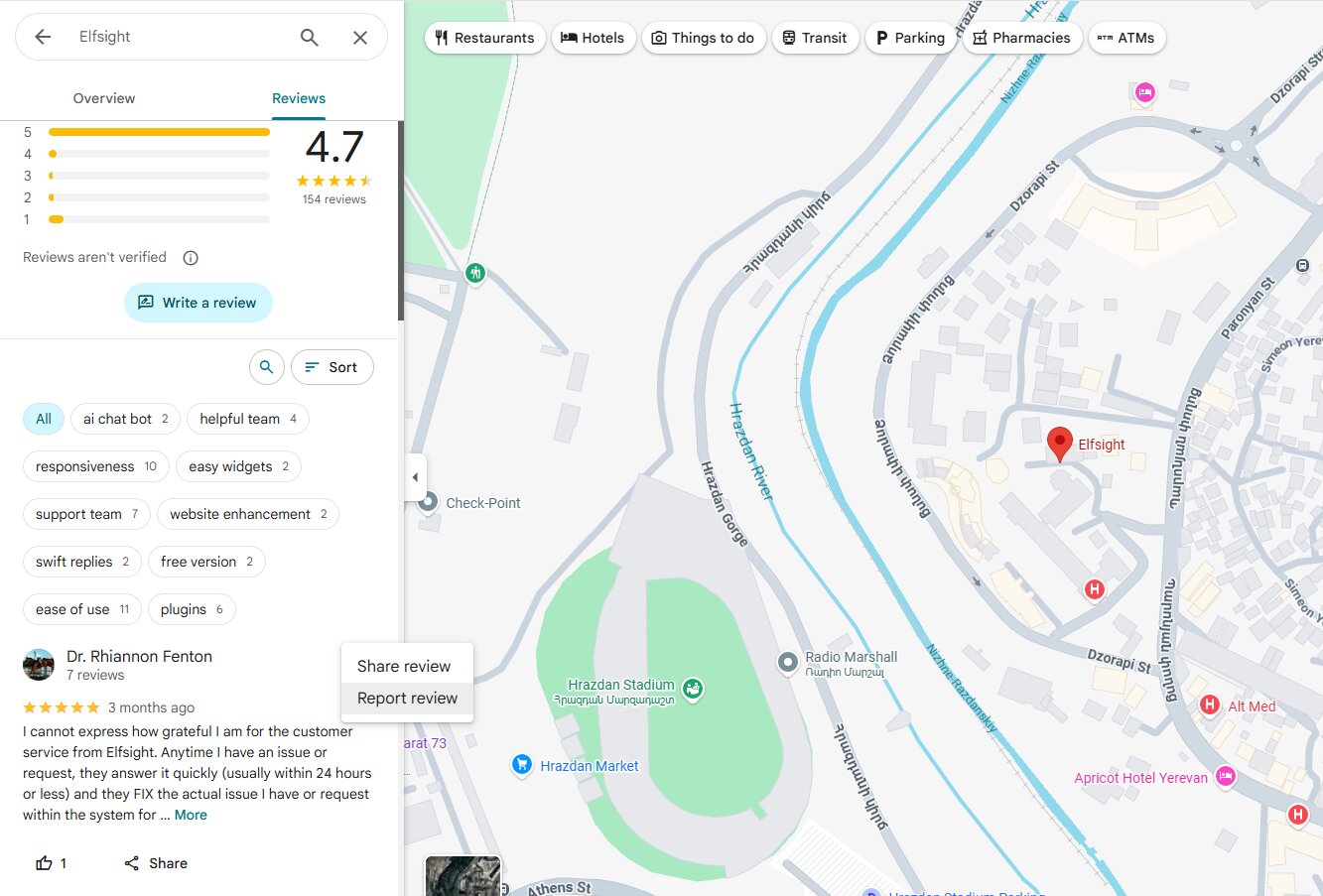Select the Alt Med hospital marker
1323x896 pixels.
click(x=1209, y=705)
